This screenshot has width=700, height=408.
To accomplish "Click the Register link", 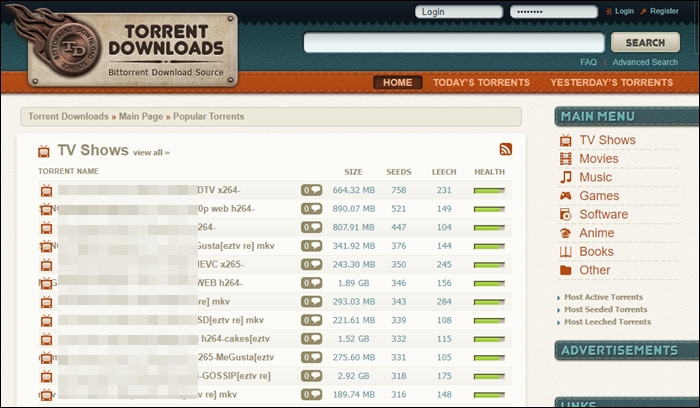I will 664,11.
